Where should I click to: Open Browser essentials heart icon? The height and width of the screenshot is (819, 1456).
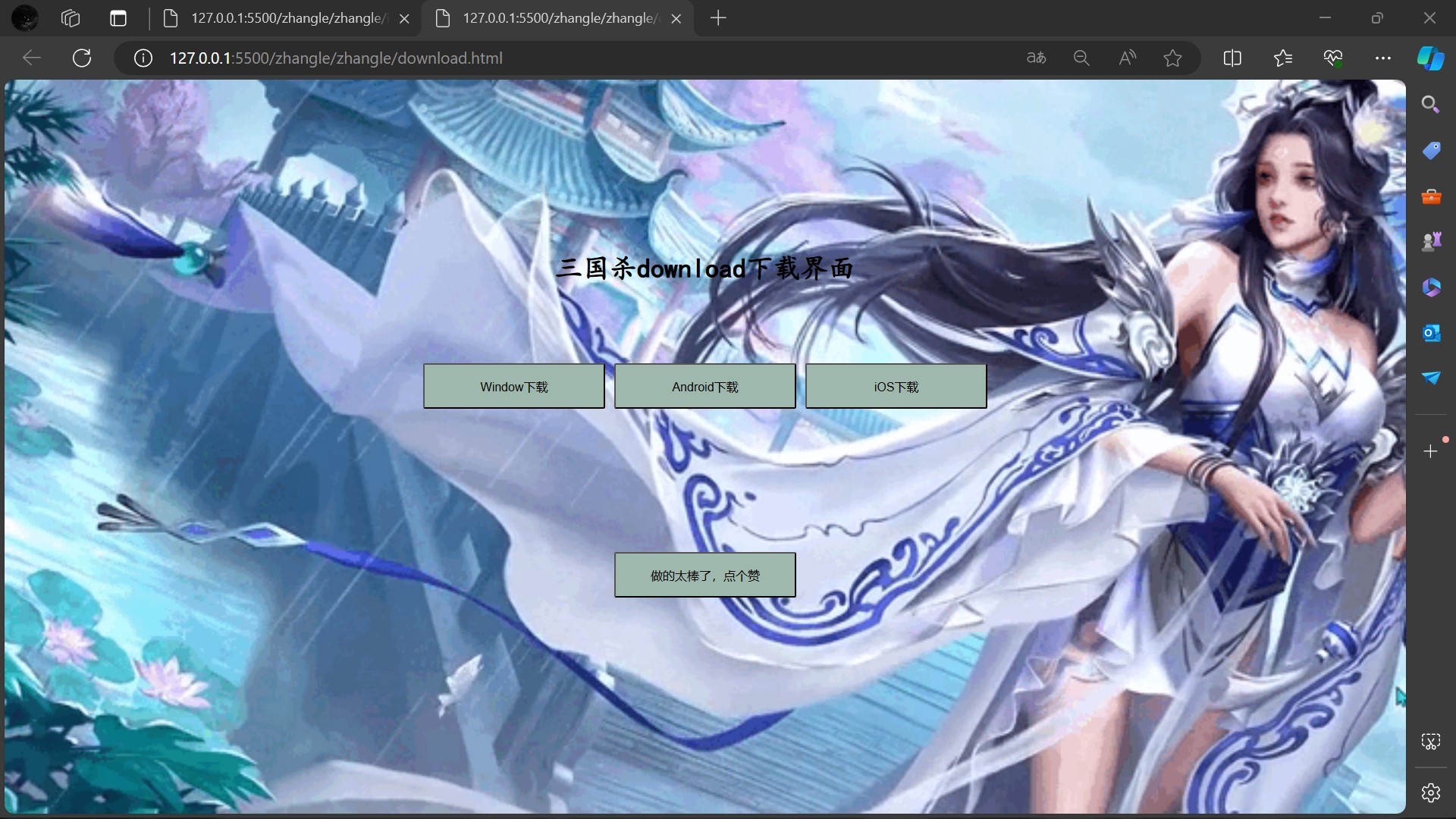(x=1333, y=58)
